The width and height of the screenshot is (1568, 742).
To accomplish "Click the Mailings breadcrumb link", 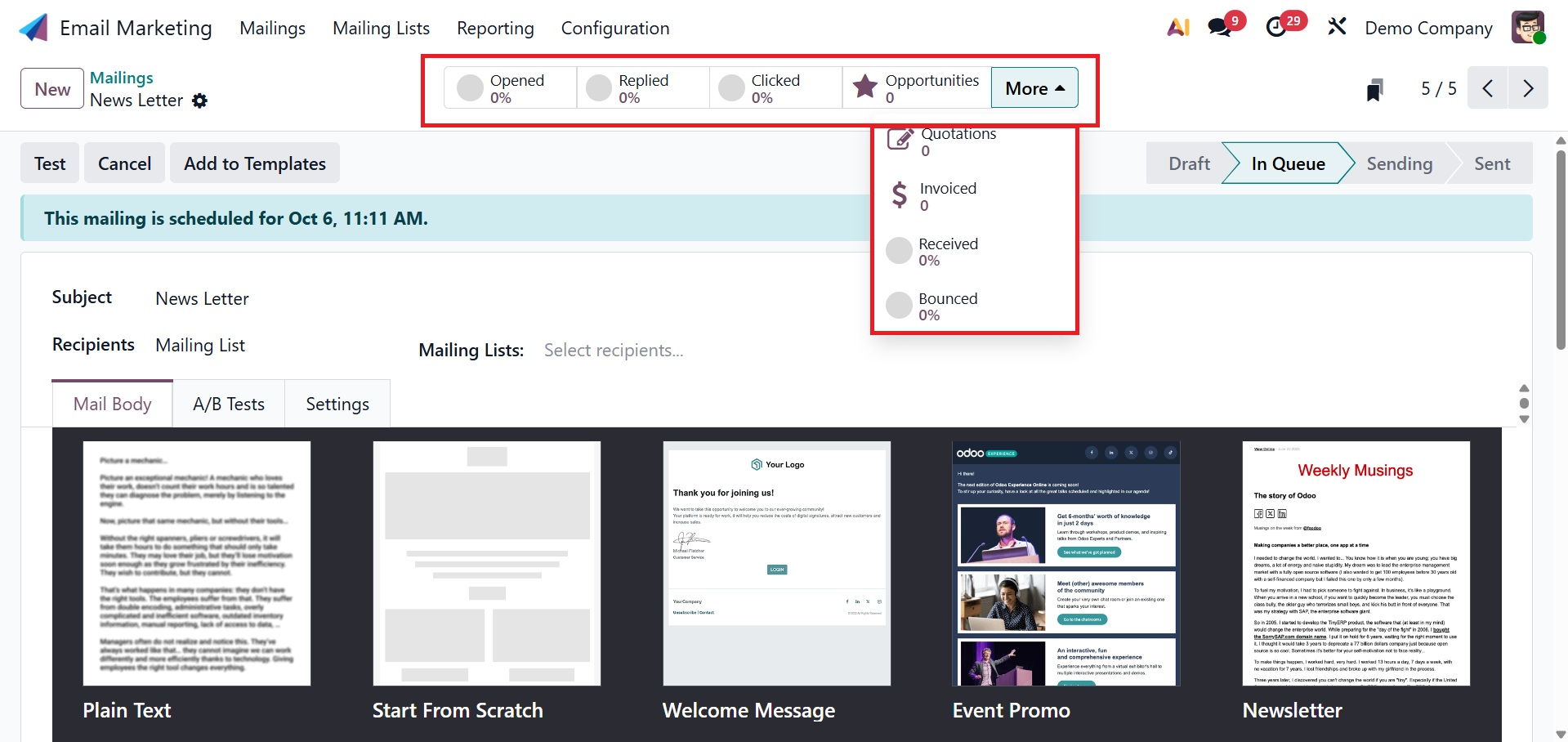I will (121, 78).
